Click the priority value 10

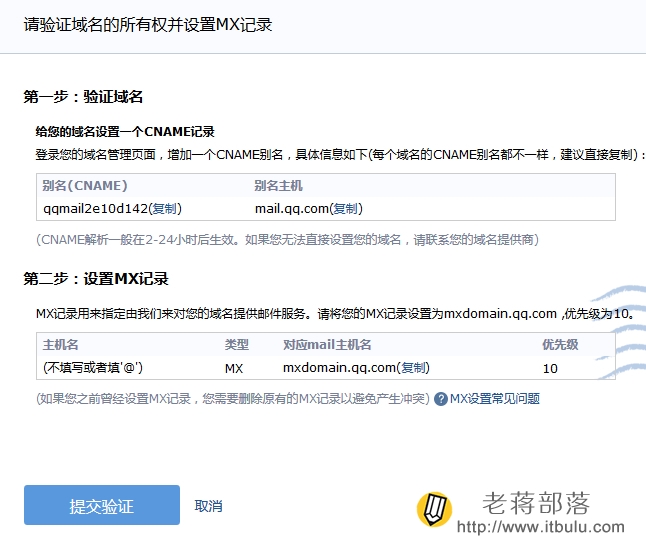point(550,368)
